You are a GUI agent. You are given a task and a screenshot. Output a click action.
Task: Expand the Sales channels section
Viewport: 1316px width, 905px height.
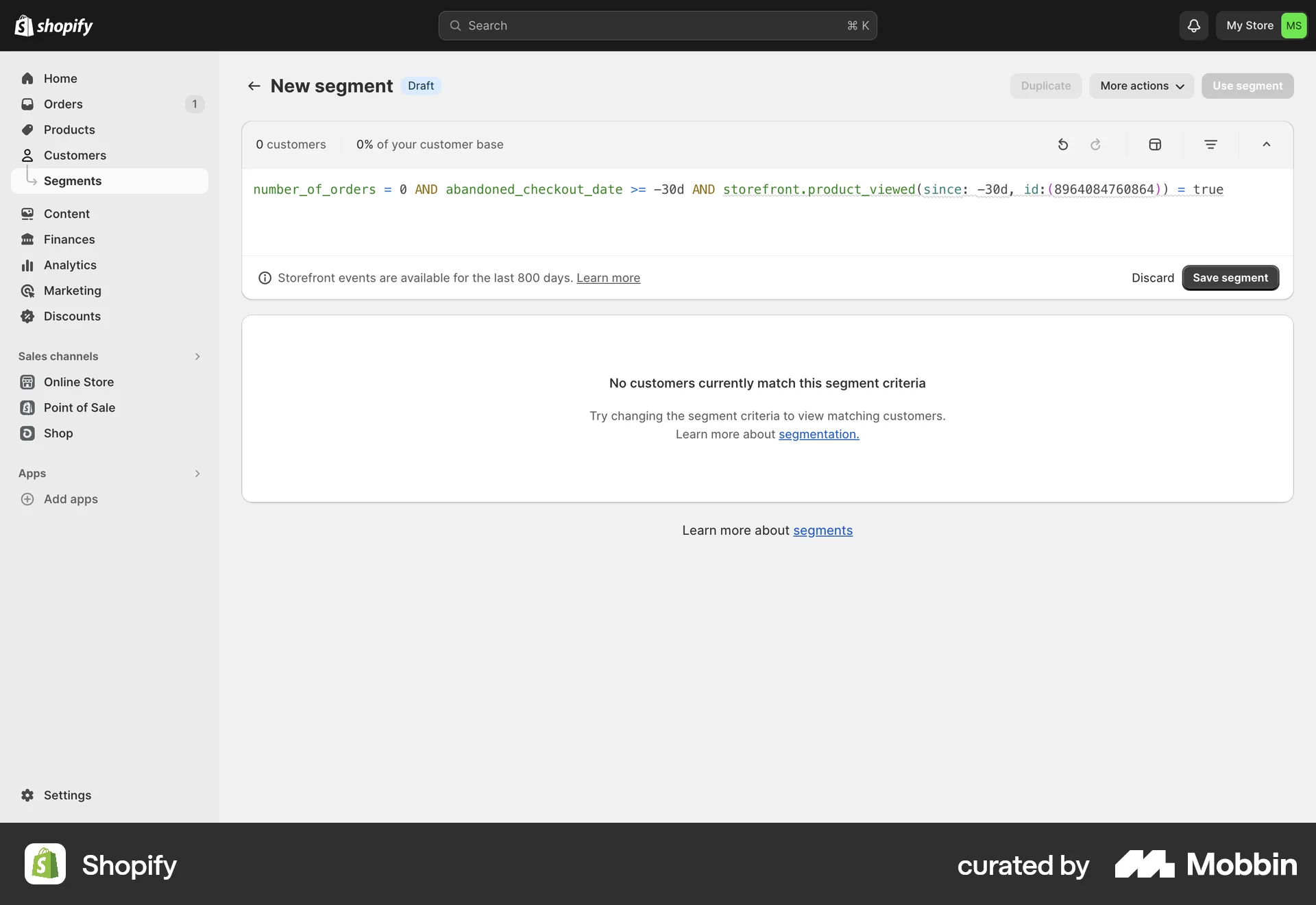(197, 356)
